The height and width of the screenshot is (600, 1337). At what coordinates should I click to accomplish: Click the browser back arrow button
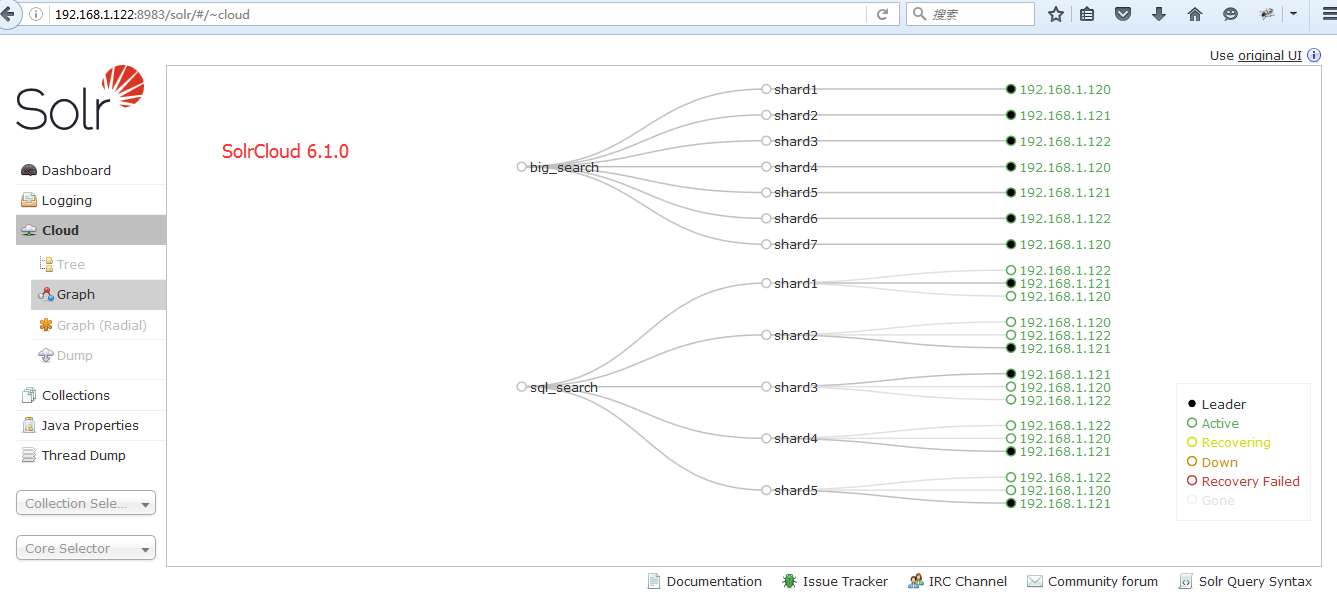click(7, 14)
